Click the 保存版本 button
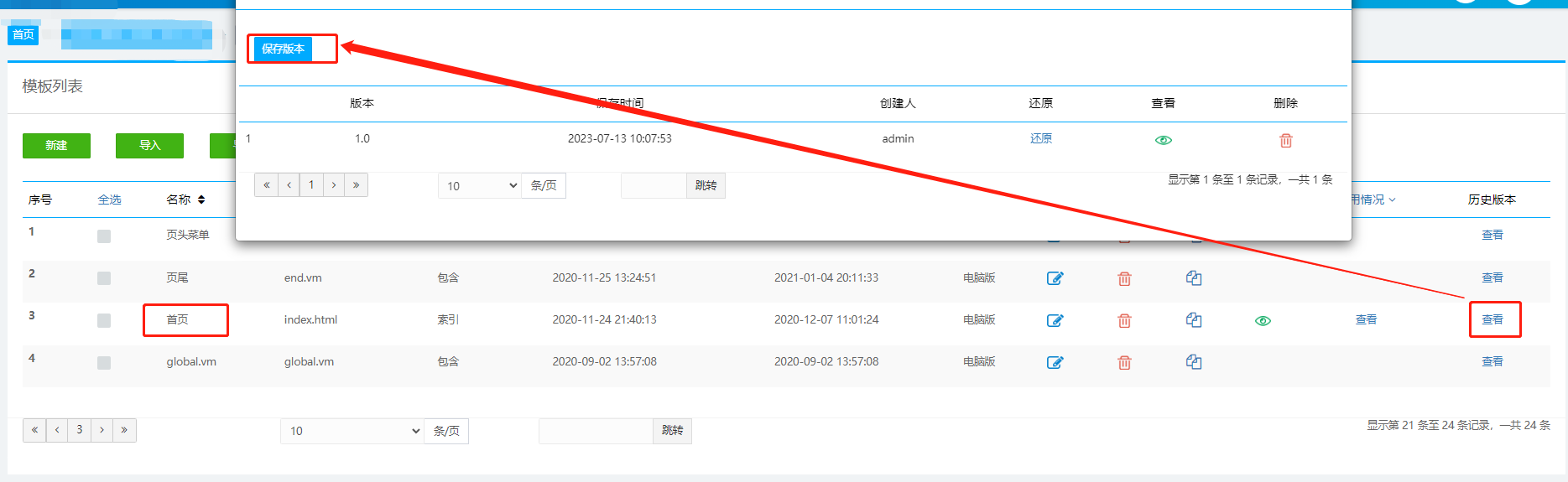1568x482 pixels. coord(283,49)
